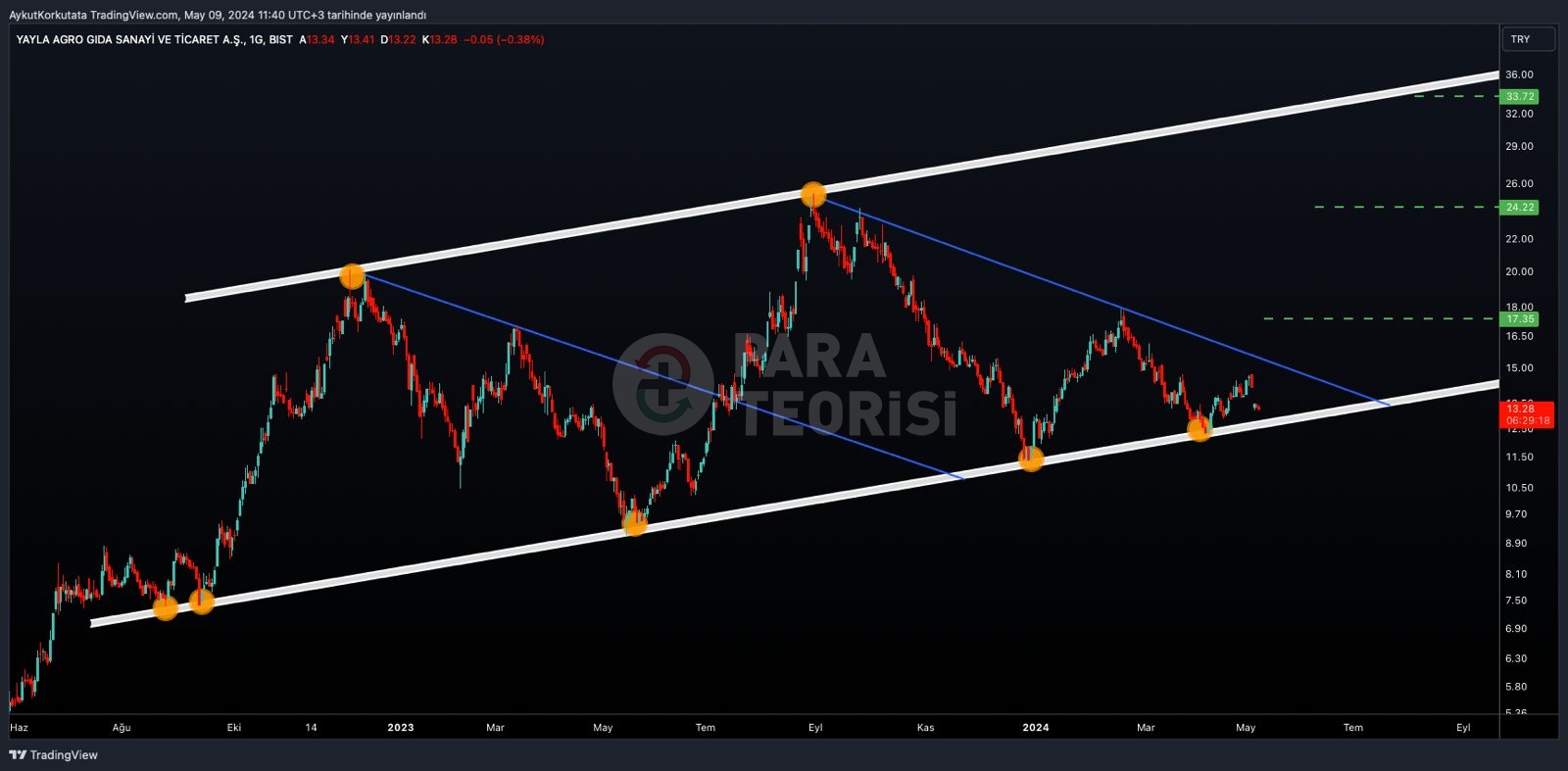Select the green 17.35 price tag
The width and height of the screenshot is (1568, 771).
click(1520, 318)
